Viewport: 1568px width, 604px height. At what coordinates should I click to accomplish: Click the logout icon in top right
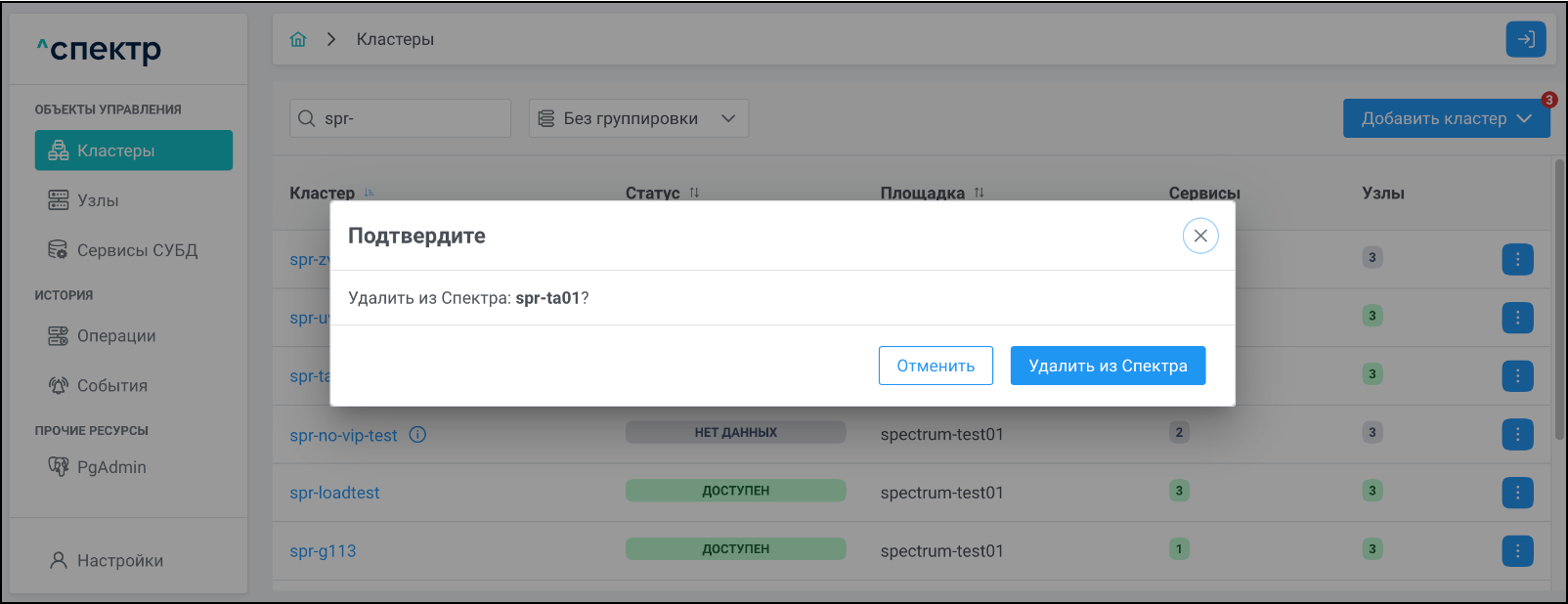tap(1525, 39)
